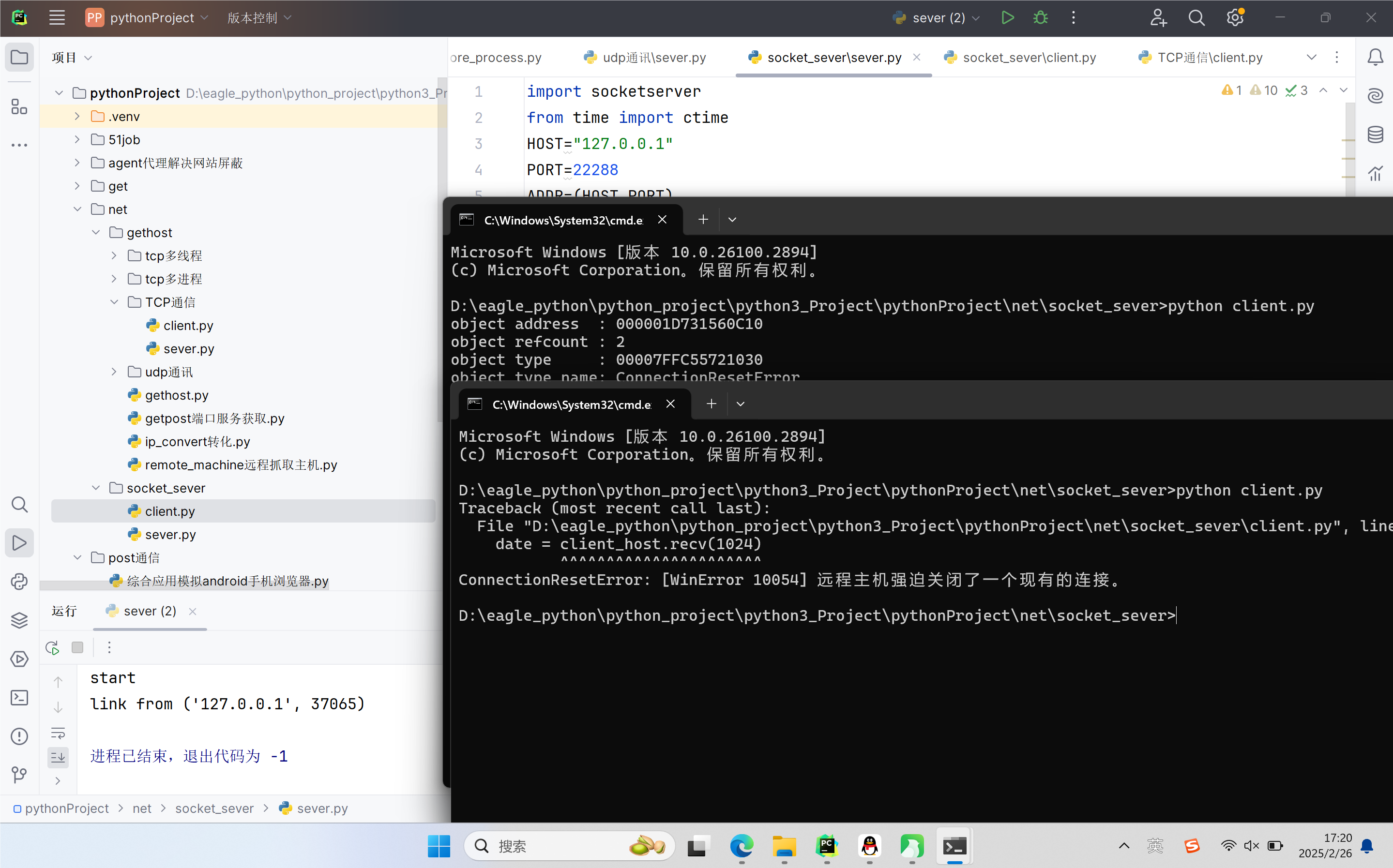Click socket_sever in bottom breadcrumb
1393x868 pixels.
(x=214, y=808)
